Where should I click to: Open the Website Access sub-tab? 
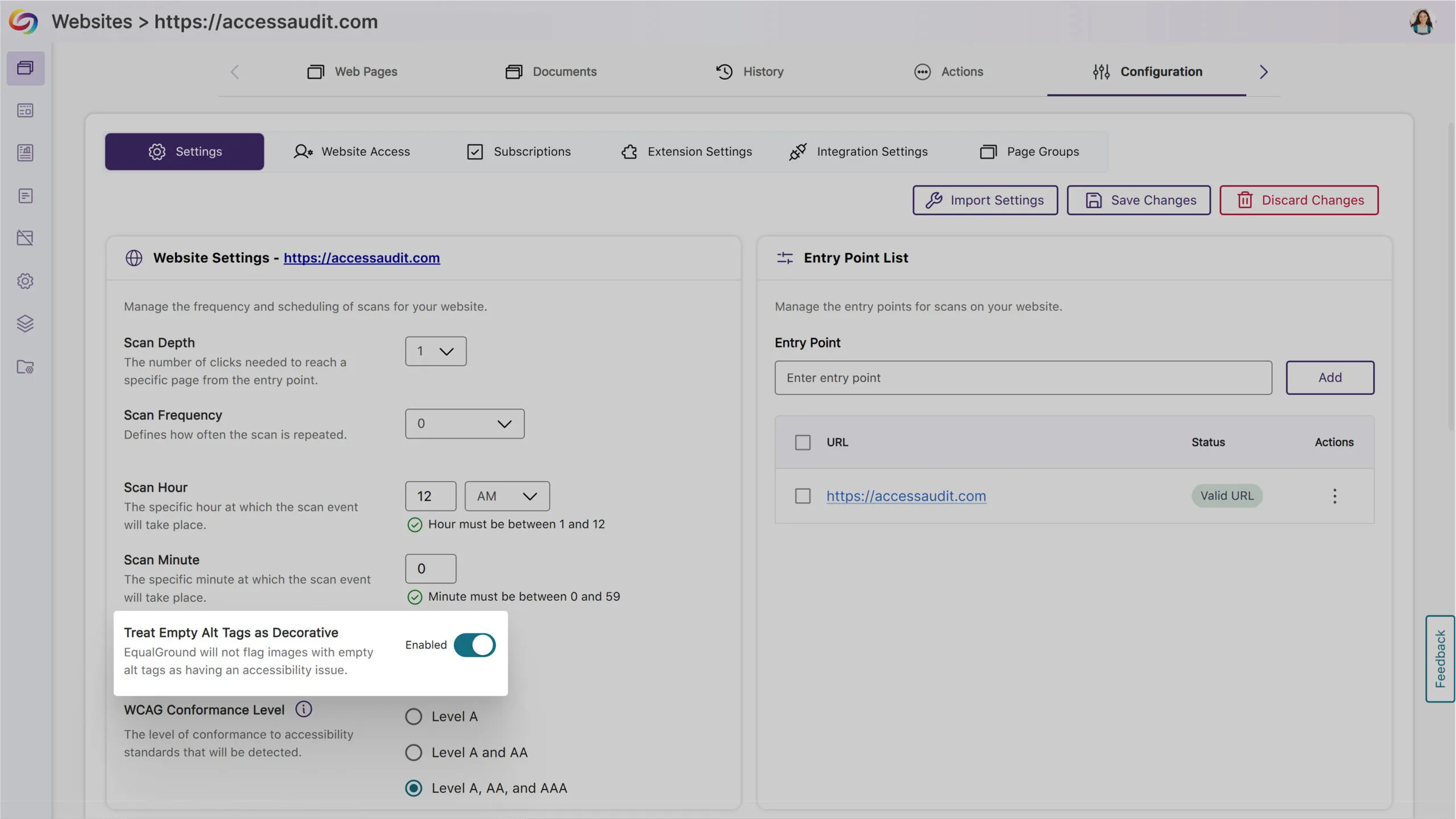click(351, 152)
